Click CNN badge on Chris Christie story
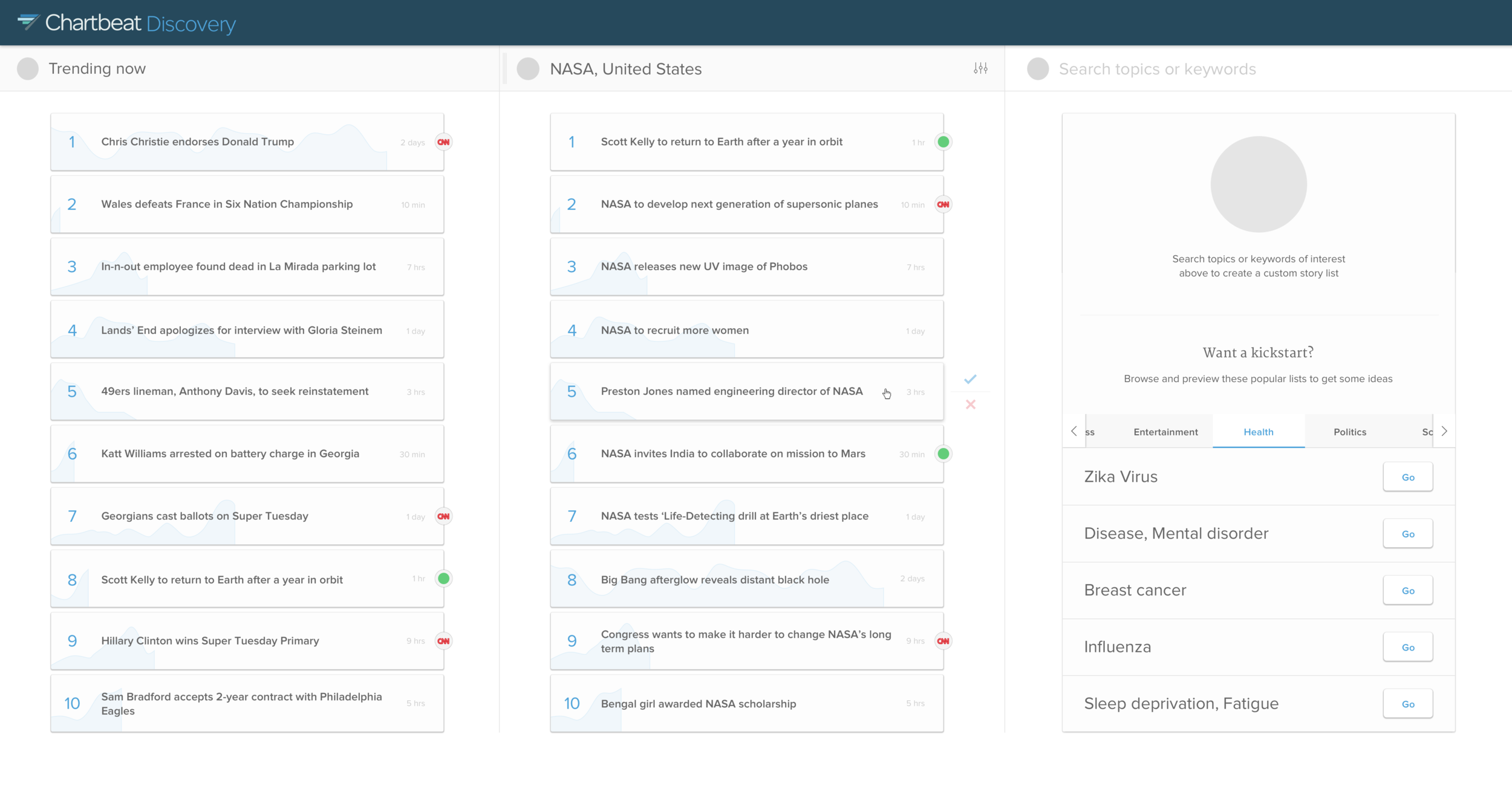Viewport: 1512px width, 789px height. (443, 142)
